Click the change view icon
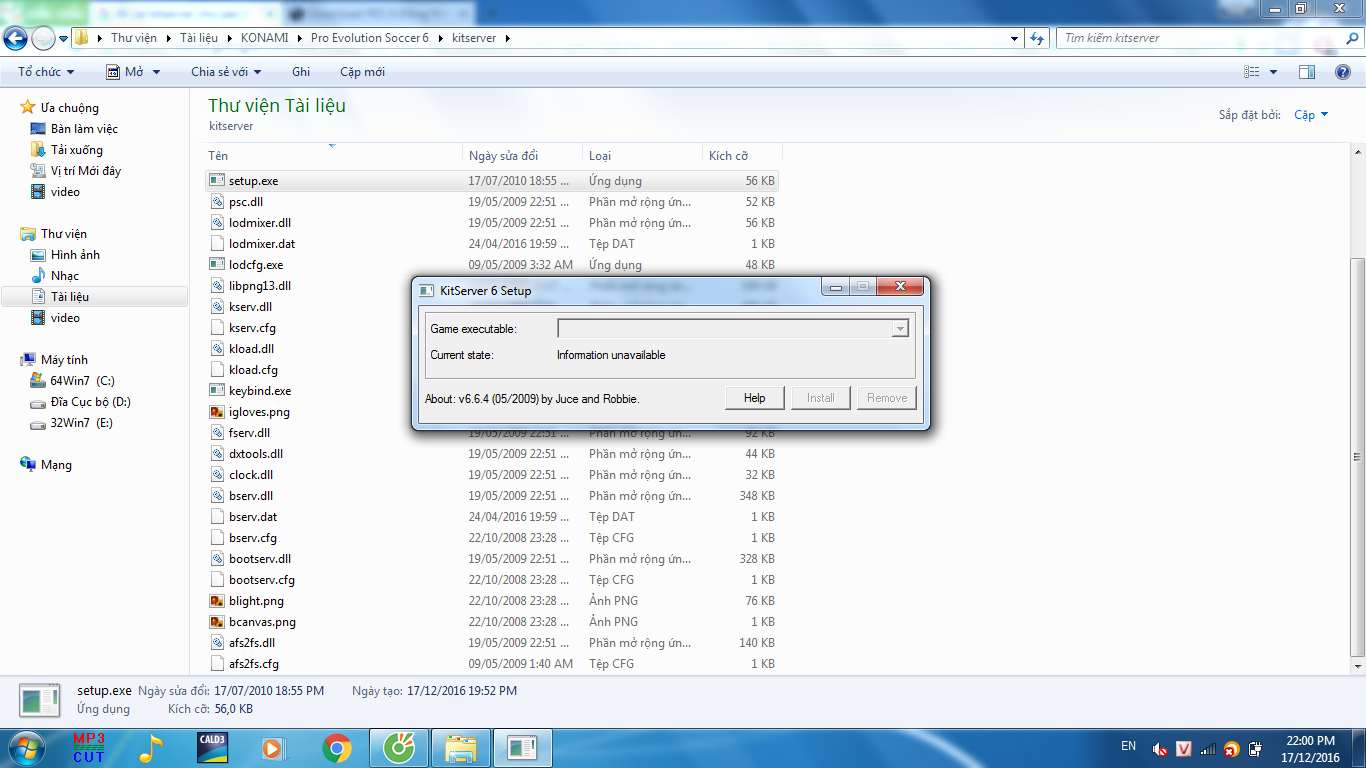 (1252, 72)
